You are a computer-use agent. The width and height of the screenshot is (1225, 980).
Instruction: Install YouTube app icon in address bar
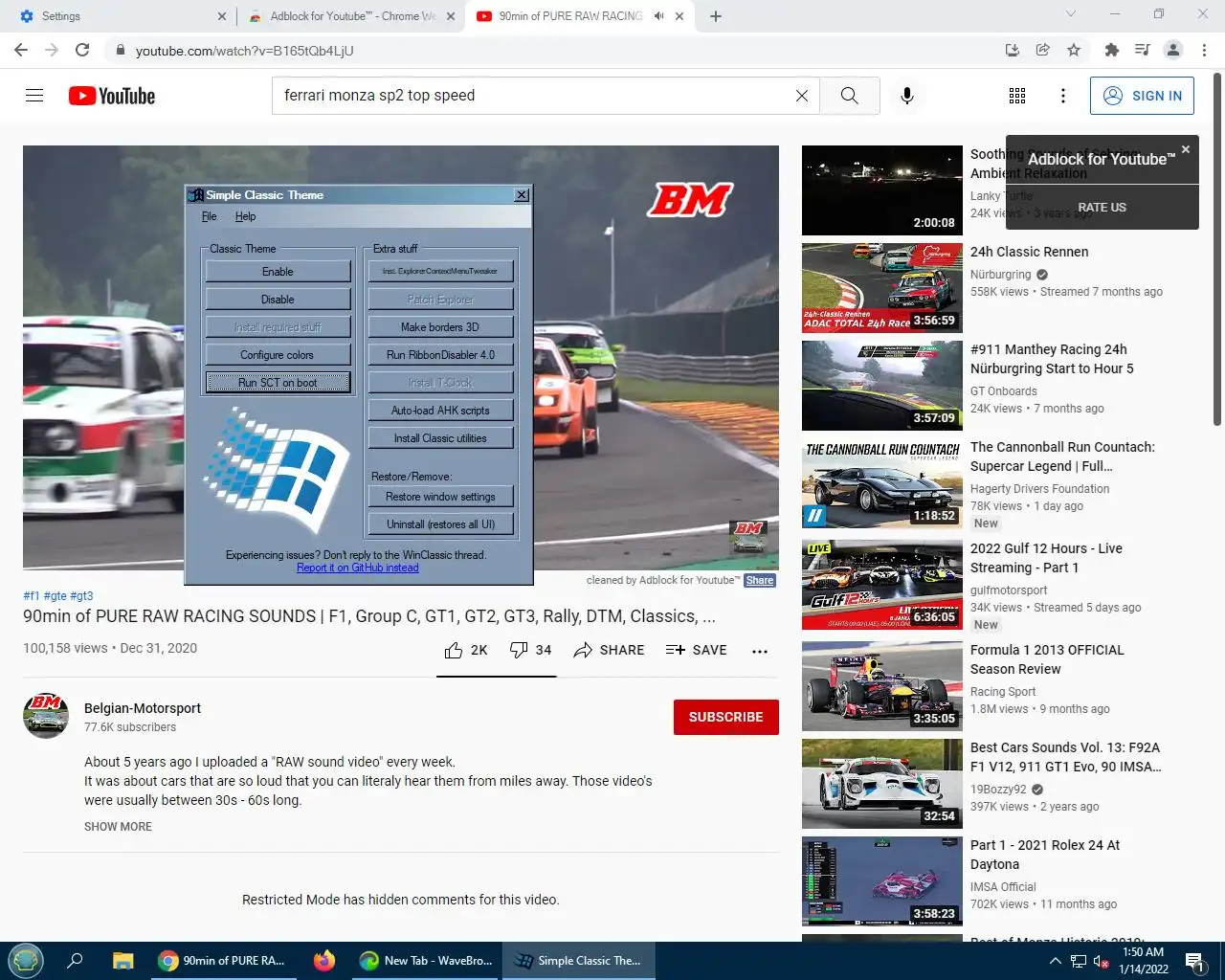1012,50
